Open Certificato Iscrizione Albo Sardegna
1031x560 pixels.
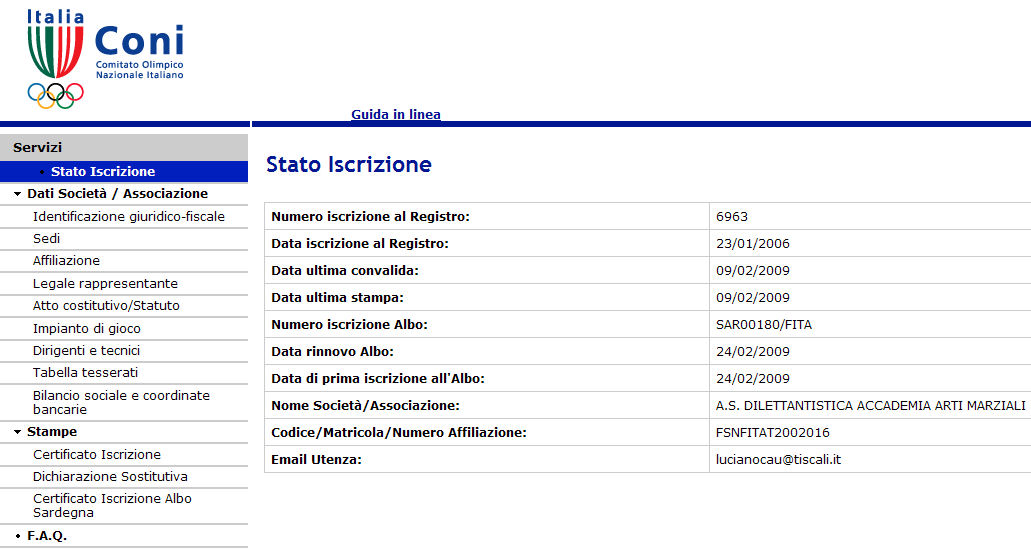coord(112,505)
